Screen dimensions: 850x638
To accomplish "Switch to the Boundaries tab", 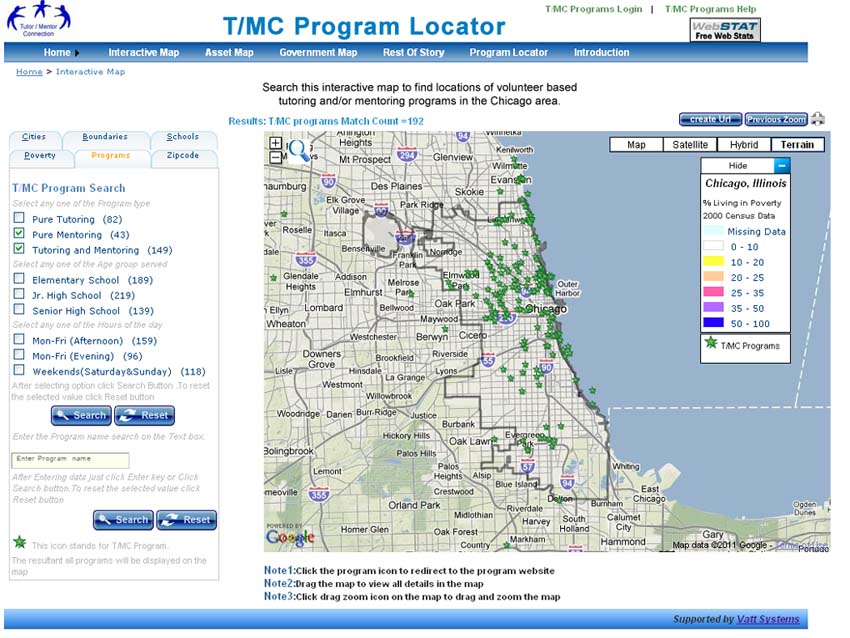I will (x=105, y=137).
